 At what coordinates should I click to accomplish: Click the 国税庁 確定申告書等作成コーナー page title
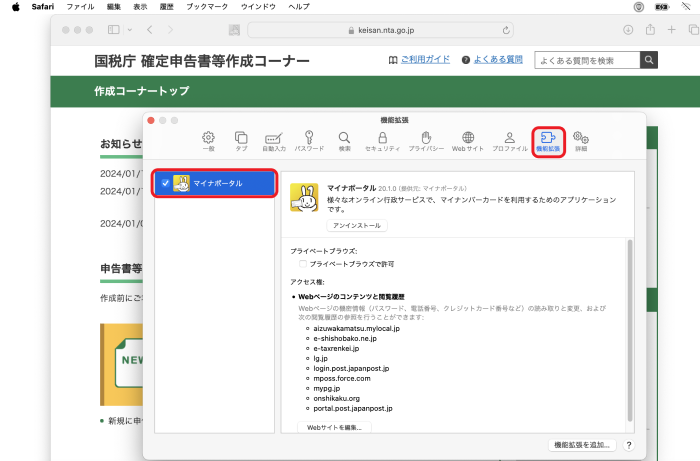201,61
